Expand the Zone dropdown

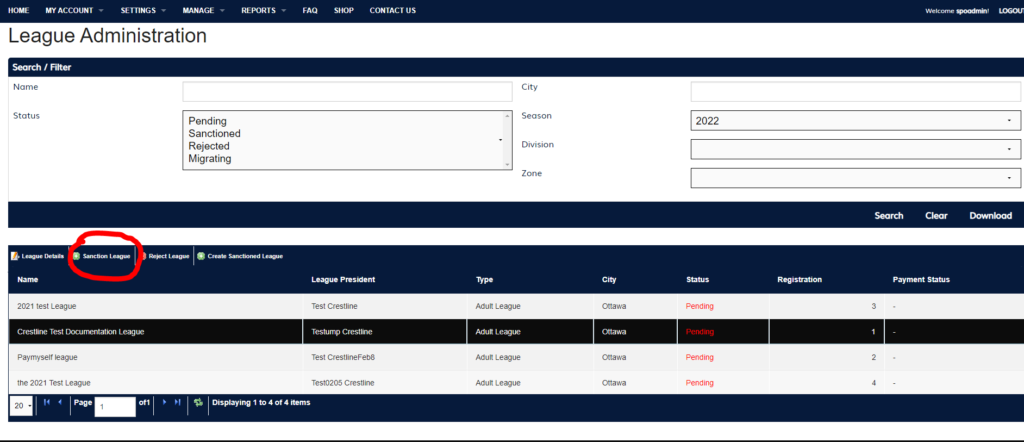click(856, 178)
